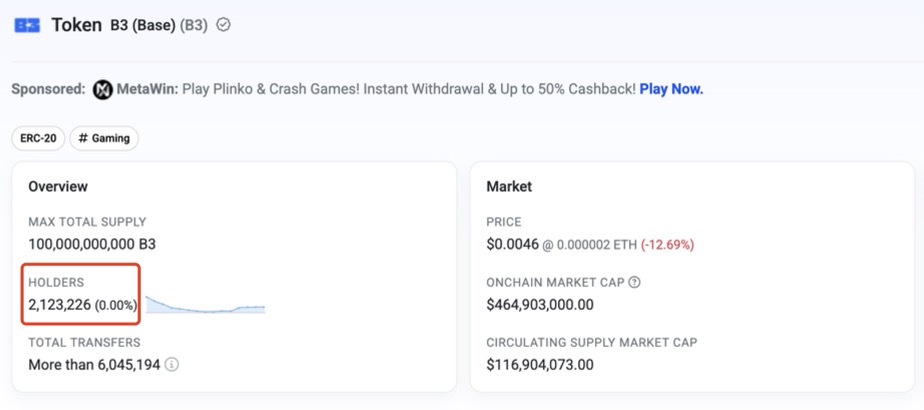Select the ERC-20 tag
The image size is (924, 410).
point(38,138)
